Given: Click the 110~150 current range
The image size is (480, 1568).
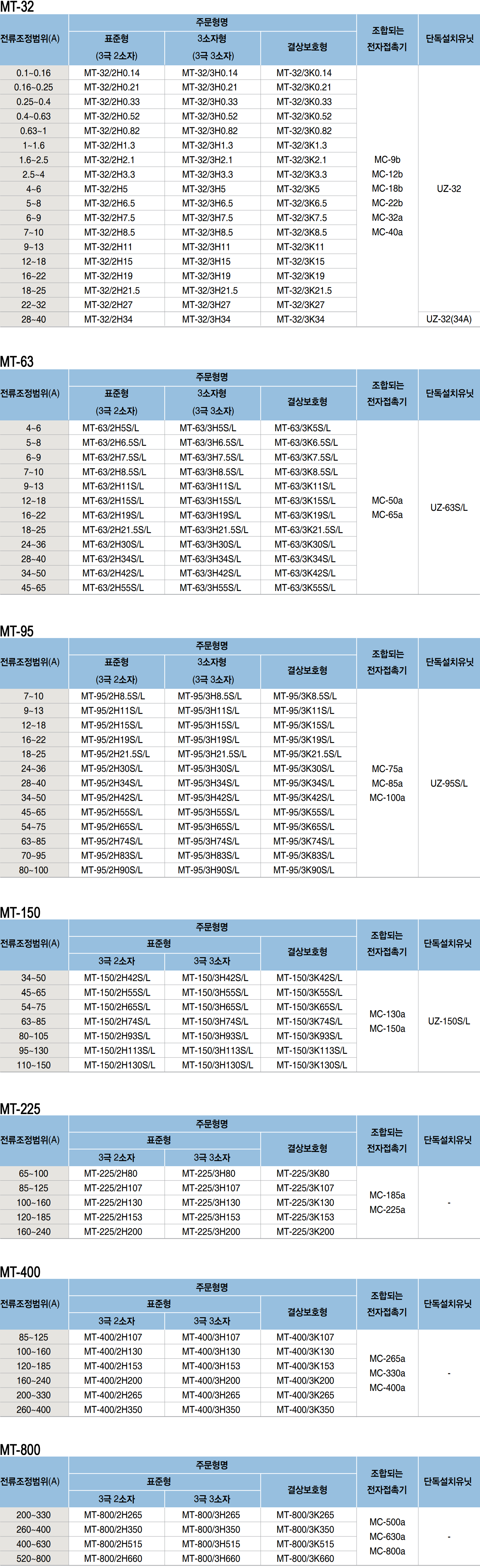Looking at the screenshot, I should 33,1065.
